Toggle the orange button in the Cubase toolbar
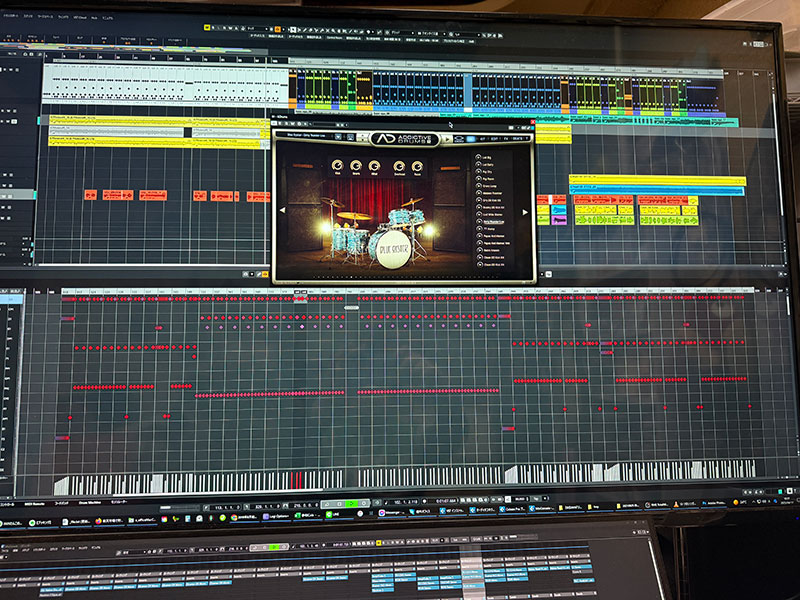Image resolution: width=800 pixels, height=600 pixels. [x=278, y=30]
